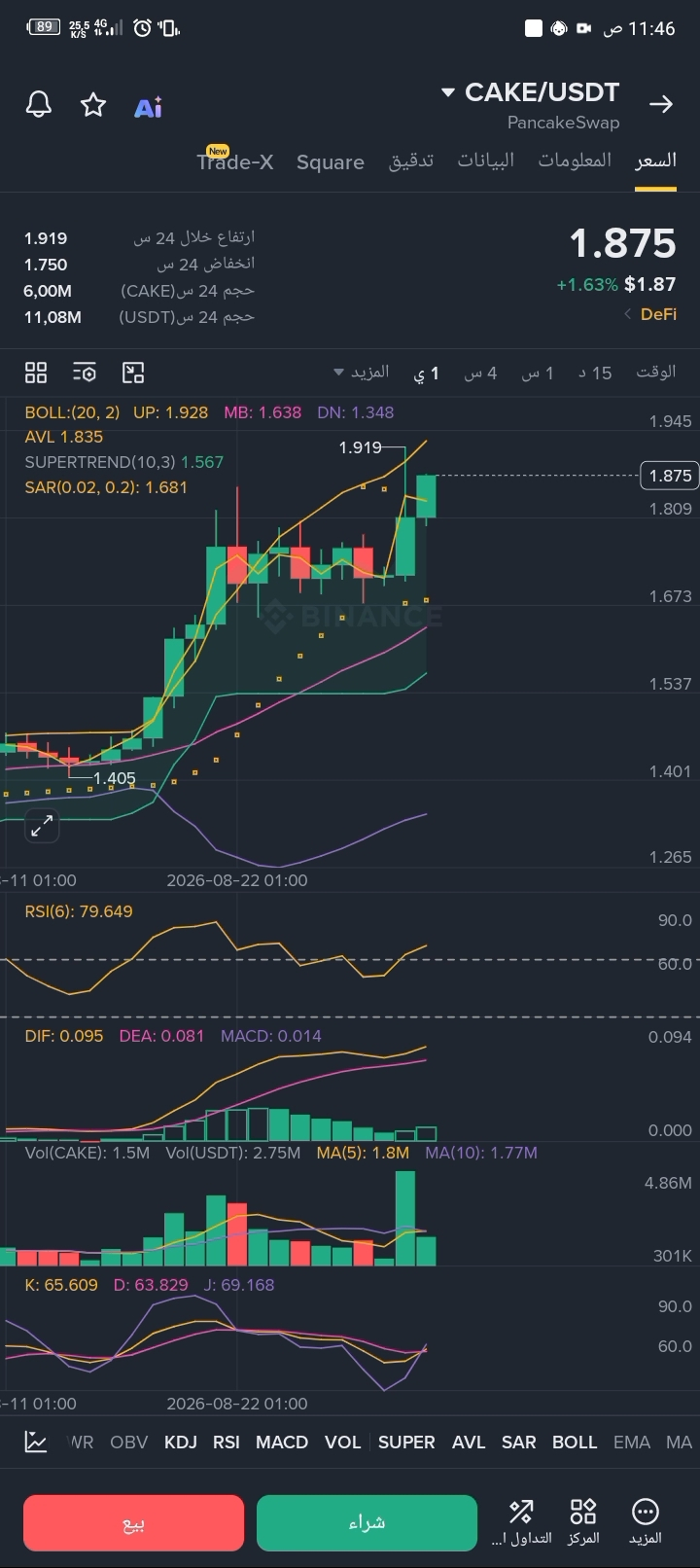Tap the alarm clock status icon

click(142, 28)
